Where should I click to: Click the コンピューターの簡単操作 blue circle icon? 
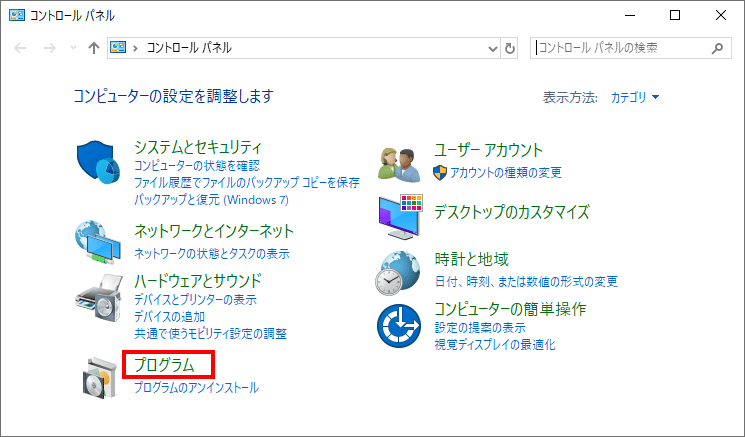399,326
